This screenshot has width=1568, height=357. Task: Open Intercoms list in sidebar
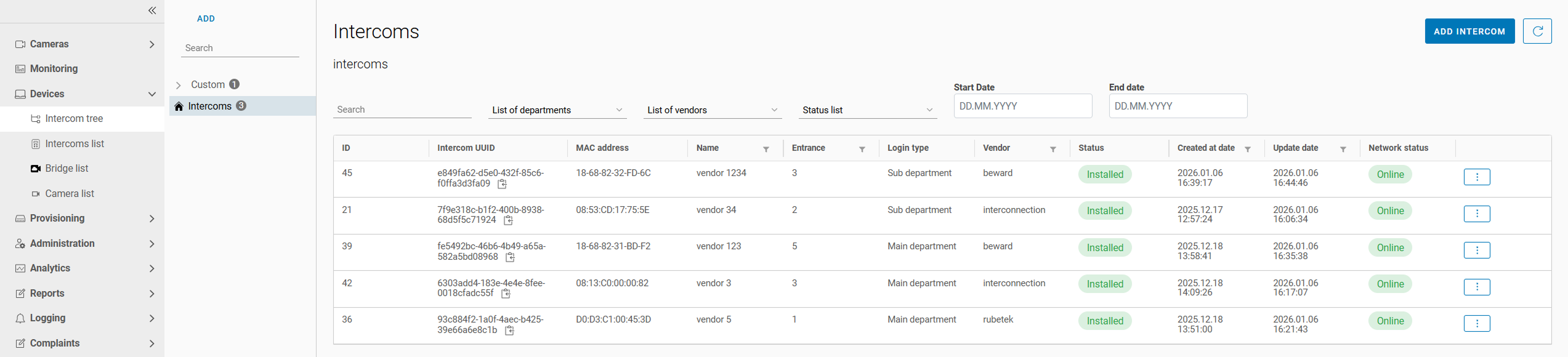pyautogui.click(x=75, y=143)
